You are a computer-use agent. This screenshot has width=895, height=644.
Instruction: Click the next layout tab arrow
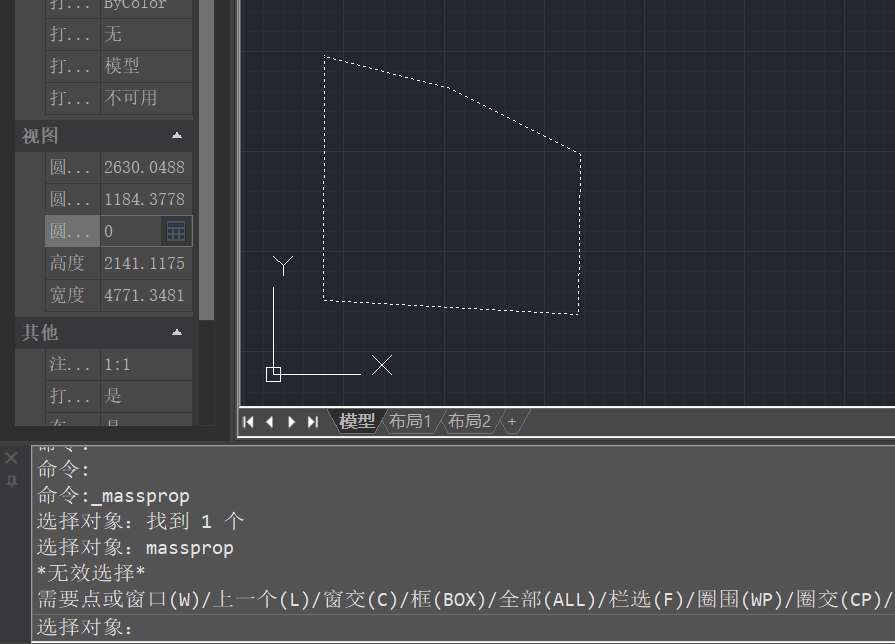point(291,422)
